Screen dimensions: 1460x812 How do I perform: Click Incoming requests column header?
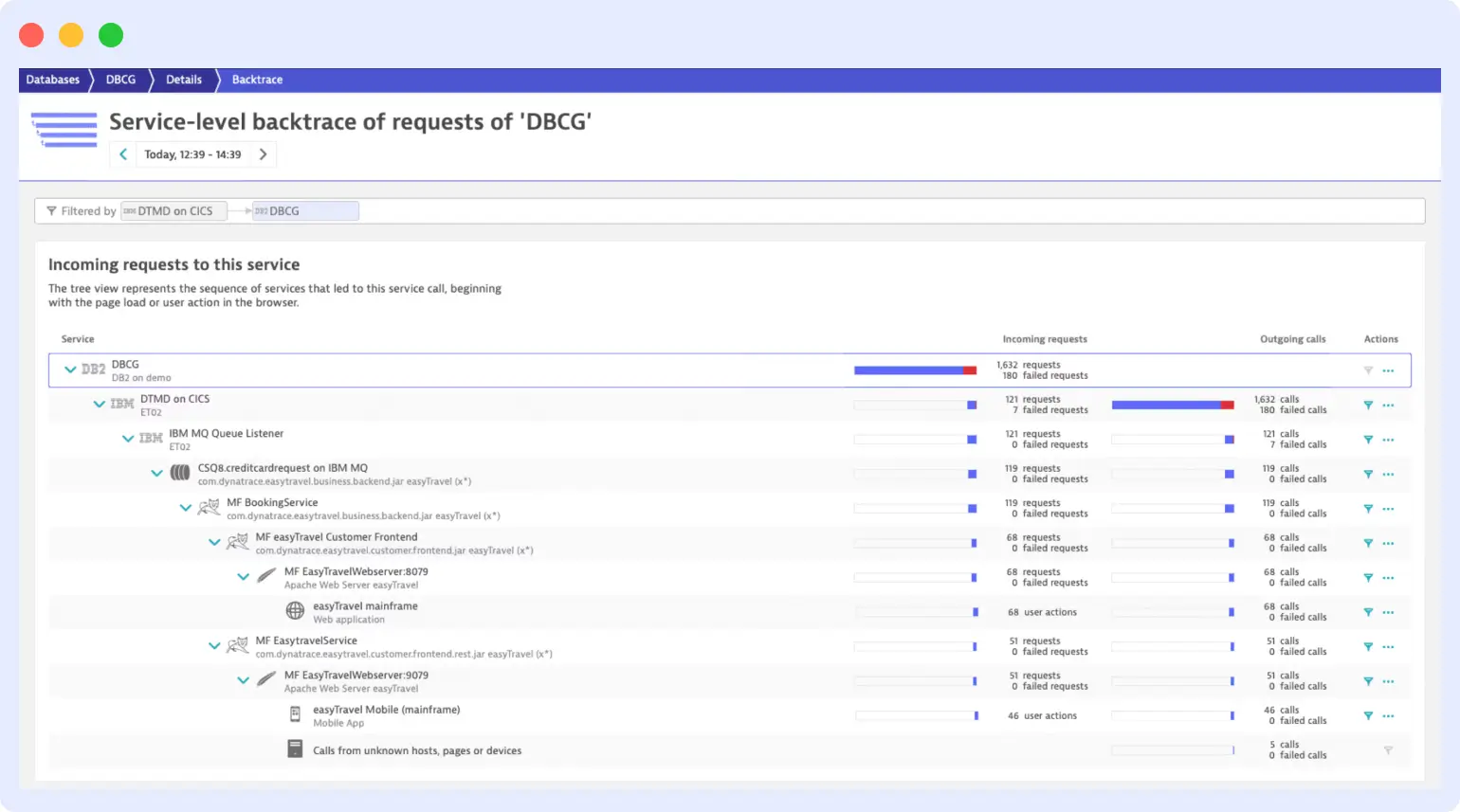tap(1045, 339)
